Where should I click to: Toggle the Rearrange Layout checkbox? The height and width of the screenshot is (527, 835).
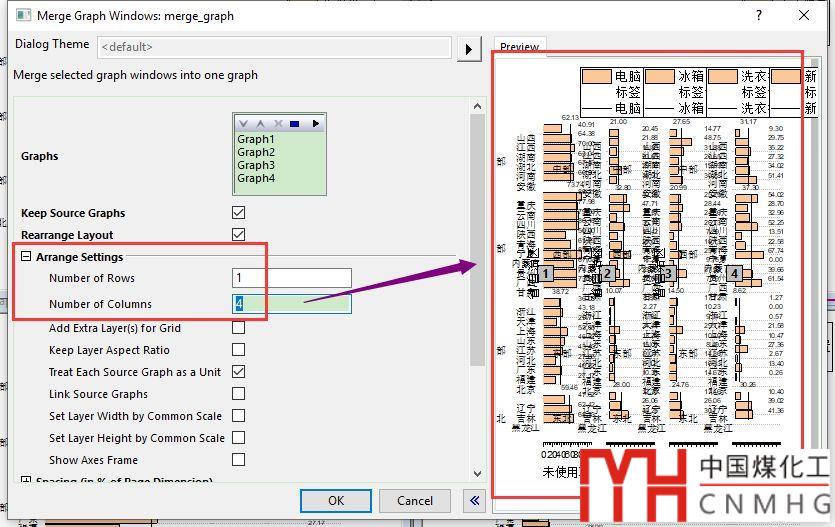[x=238, y=235]
